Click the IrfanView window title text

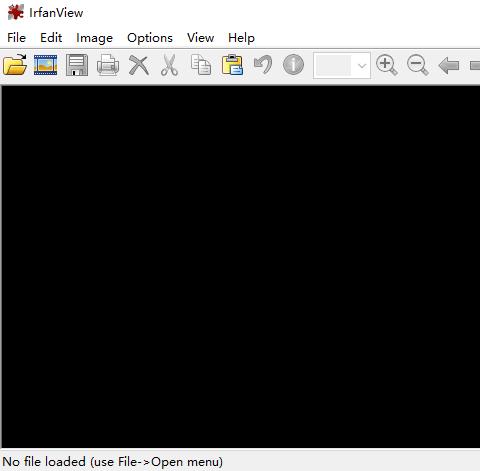pyautogui.click(x=56, y=13)
